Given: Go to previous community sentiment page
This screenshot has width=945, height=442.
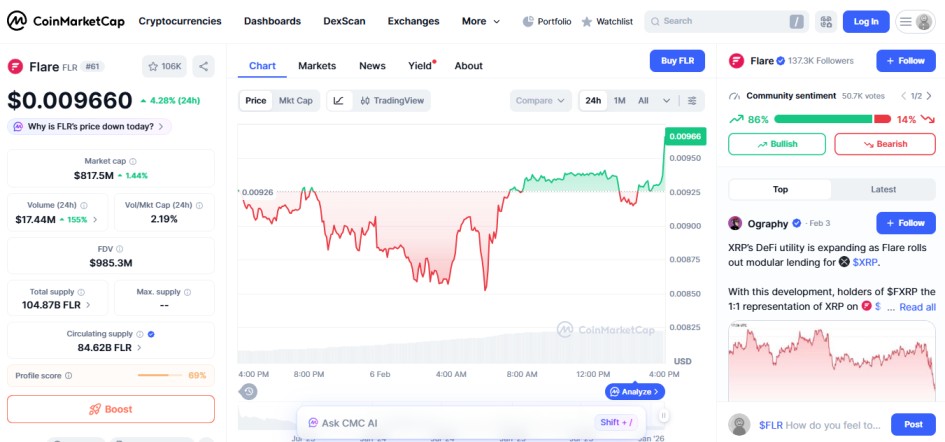Looking at the screenshot, I should [903, 96].
